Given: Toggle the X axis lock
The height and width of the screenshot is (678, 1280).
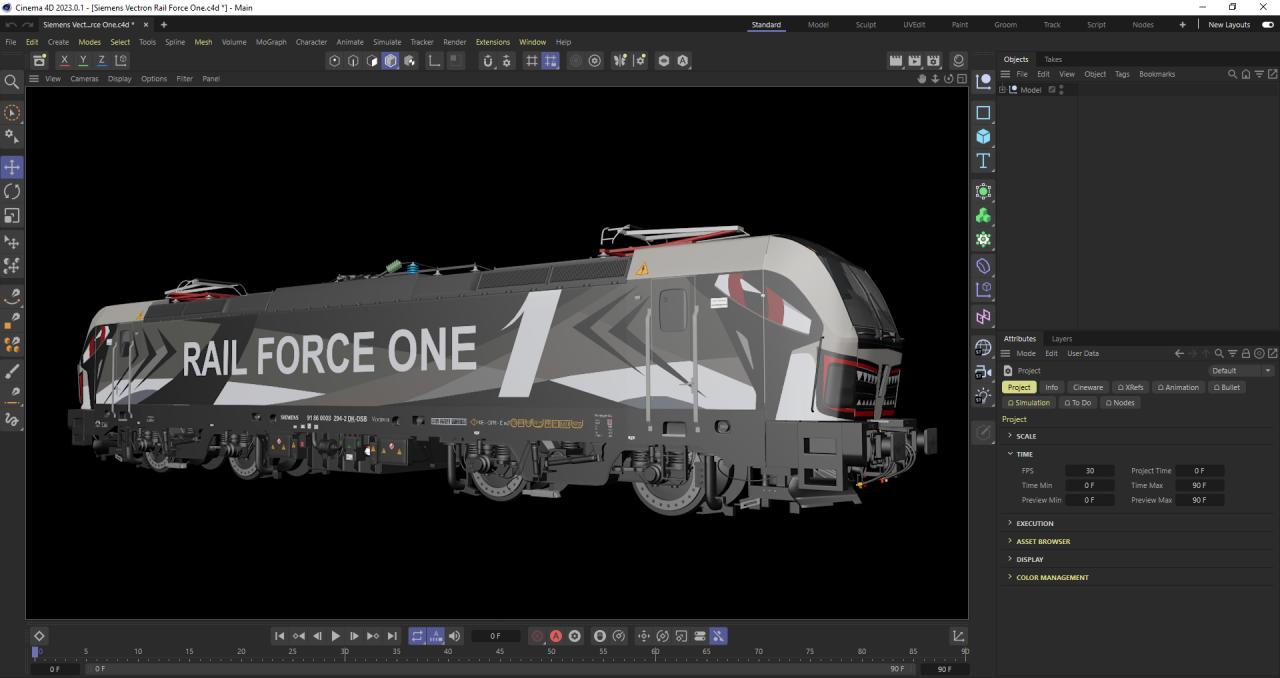Looking at the screenshot, I should click(x=65, y=61).
